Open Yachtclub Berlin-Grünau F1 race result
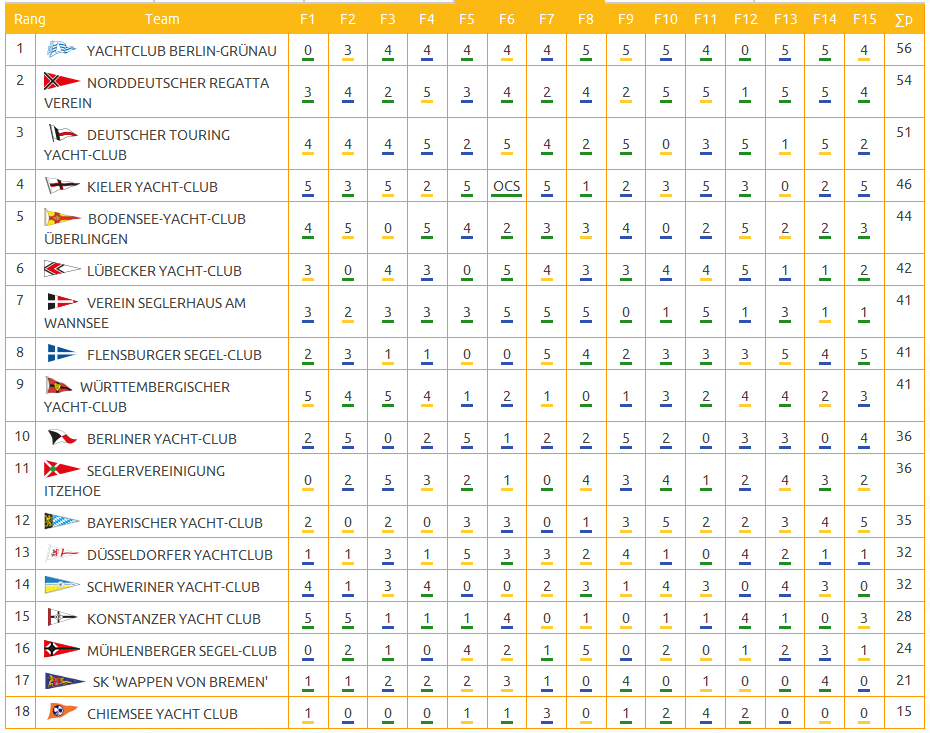The width and height of the screenshot is (930, 733). tap(308, 50)
